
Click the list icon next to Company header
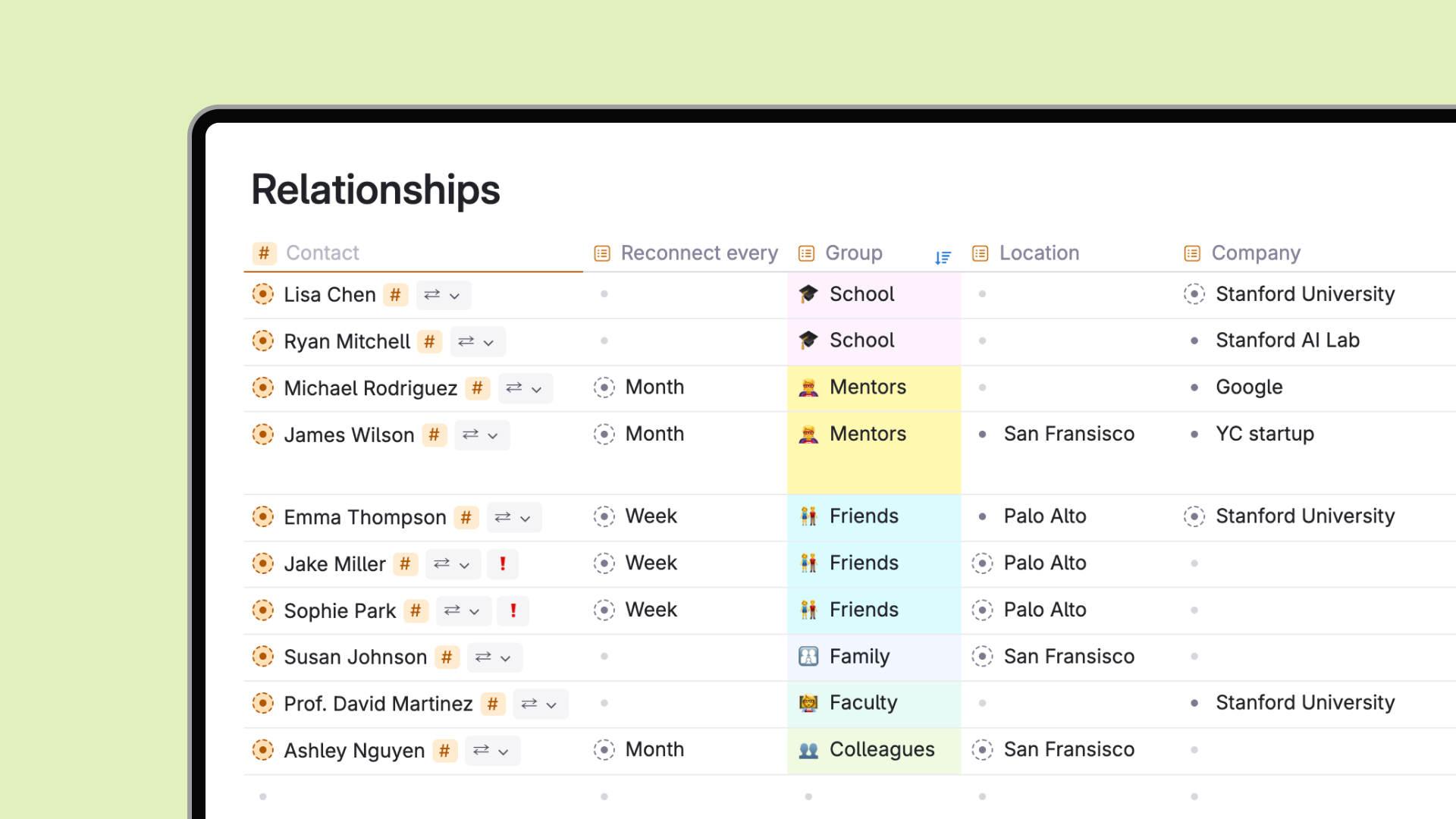tap(1192, 253)
